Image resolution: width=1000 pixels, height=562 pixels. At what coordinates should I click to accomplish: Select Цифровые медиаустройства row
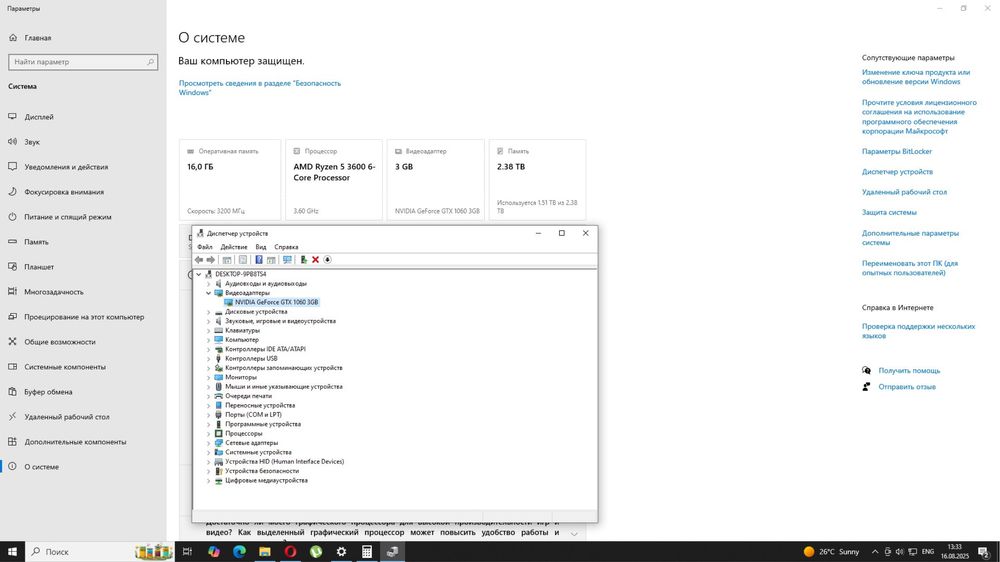click(266, 480)
